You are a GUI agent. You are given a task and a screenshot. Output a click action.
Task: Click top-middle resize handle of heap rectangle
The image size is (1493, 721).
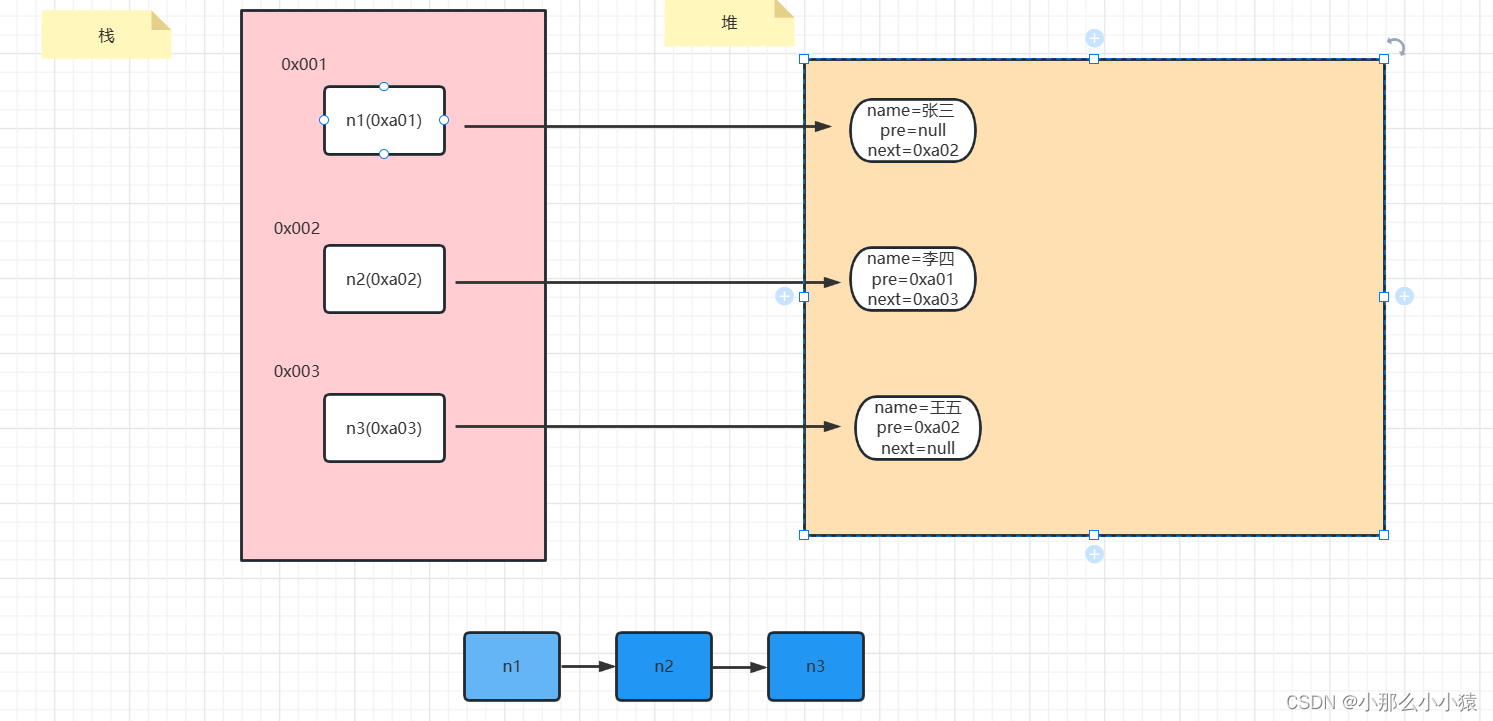pyautogui.click(x=1094, y=59)
